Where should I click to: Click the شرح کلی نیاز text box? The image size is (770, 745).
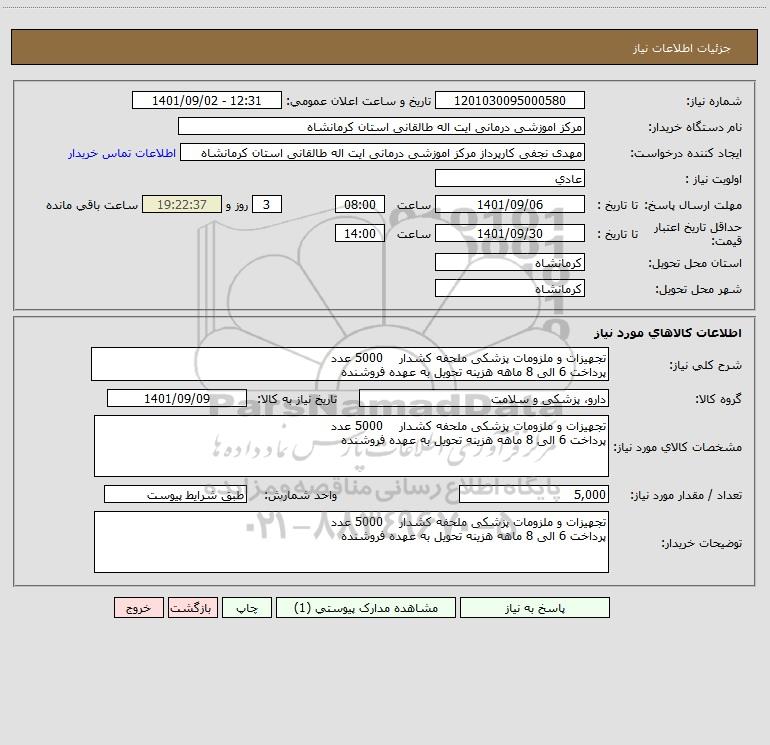click(350, 364)
